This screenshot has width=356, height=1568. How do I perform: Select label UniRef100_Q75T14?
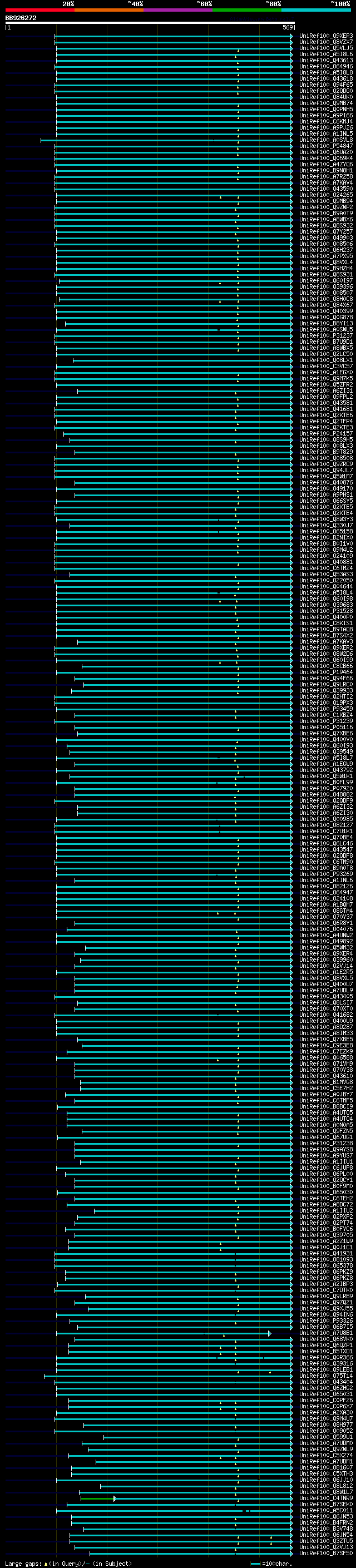(x=325, y=1376)
